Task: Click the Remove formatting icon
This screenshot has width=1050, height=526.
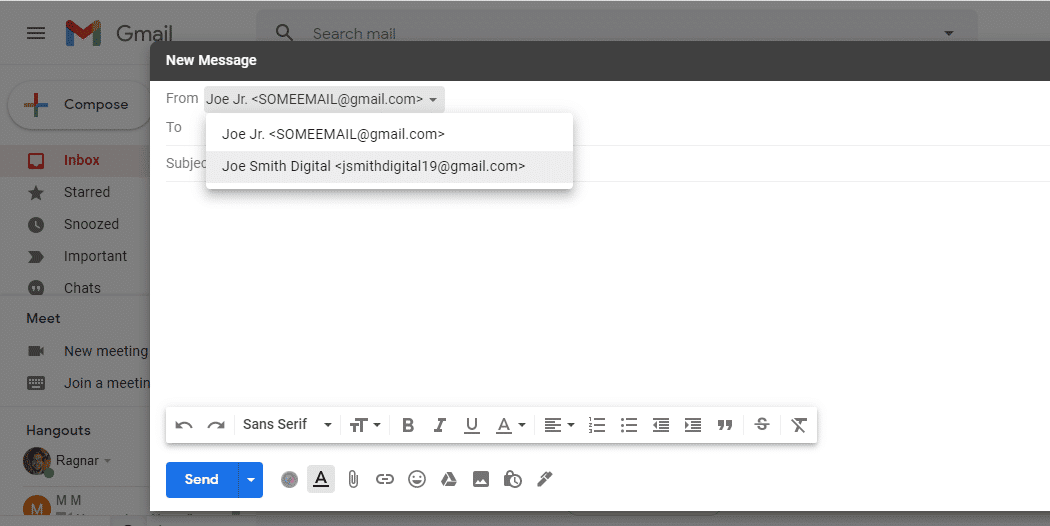Action: click(x=798, y=425)
